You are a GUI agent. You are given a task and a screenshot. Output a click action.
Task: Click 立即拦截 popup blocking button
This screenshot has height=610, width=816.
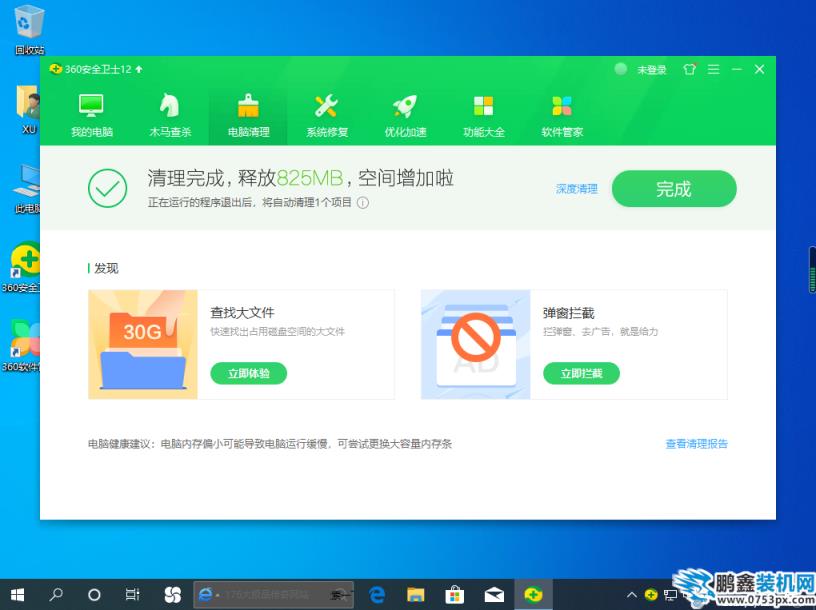[x=581, y=373]
